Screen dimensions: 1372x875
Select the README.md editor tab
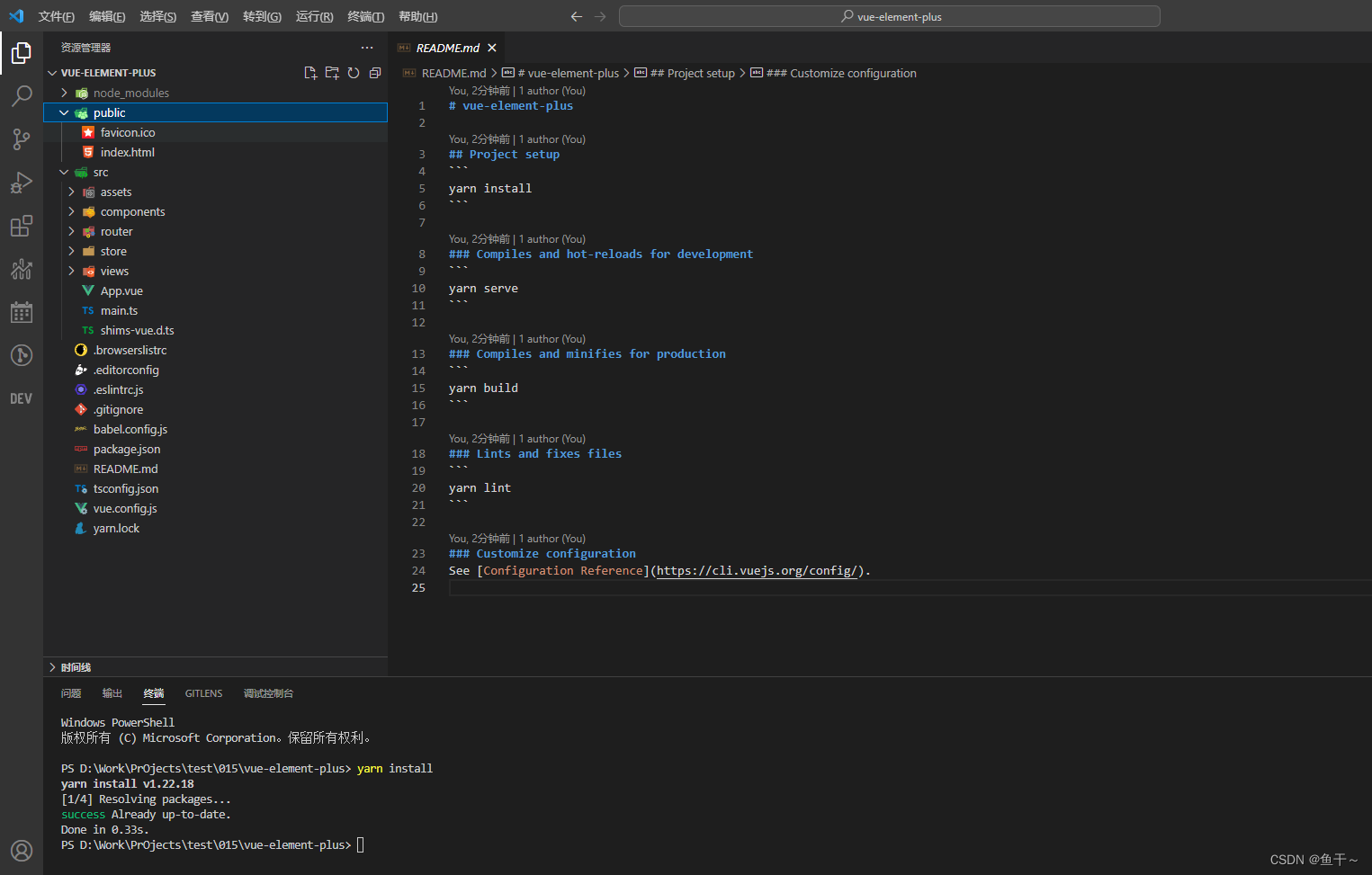(x=447, y=48)
